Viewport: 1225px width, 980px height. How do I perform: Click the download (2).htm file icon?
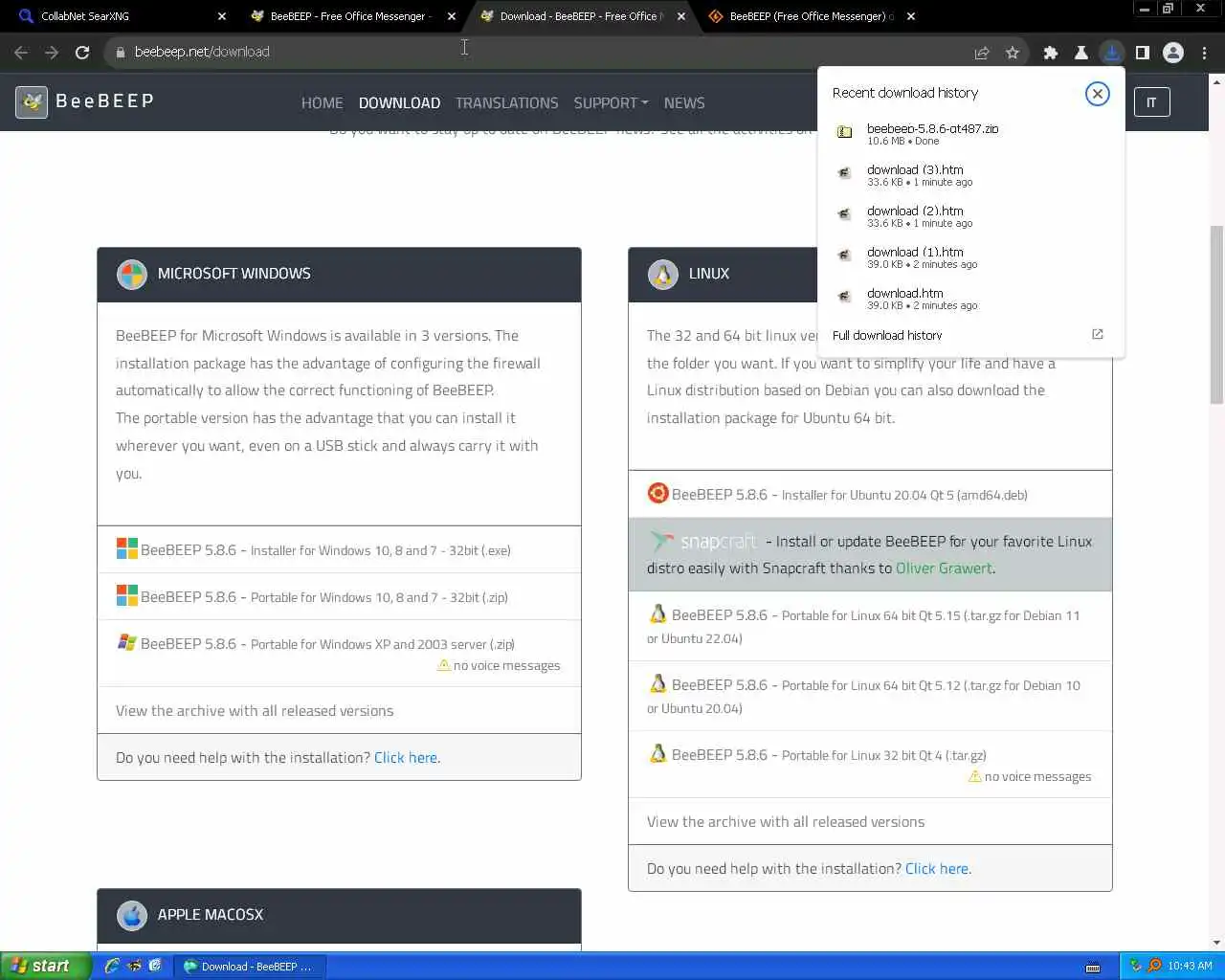point(844,214)
